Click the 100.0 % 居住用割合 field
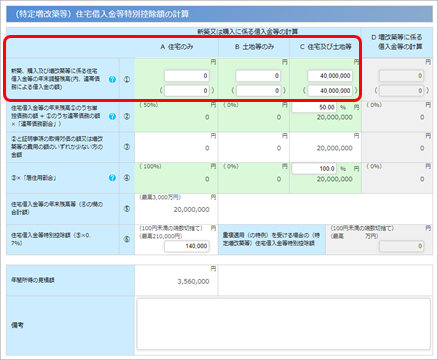The height and width of the screenshot is (360, 438). tap(314, 169)
